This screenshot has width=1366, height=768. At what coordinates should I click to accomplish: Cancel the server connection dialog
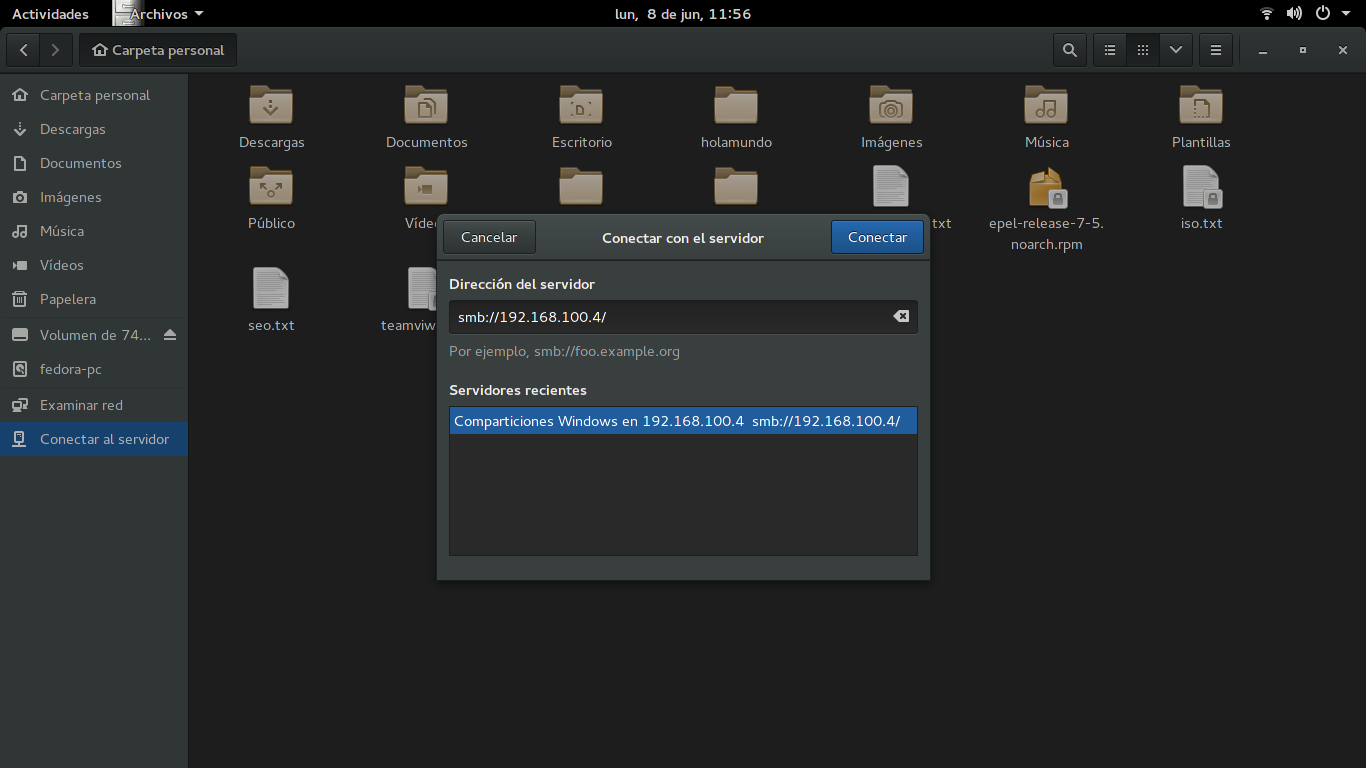click(x=488, y=237)
